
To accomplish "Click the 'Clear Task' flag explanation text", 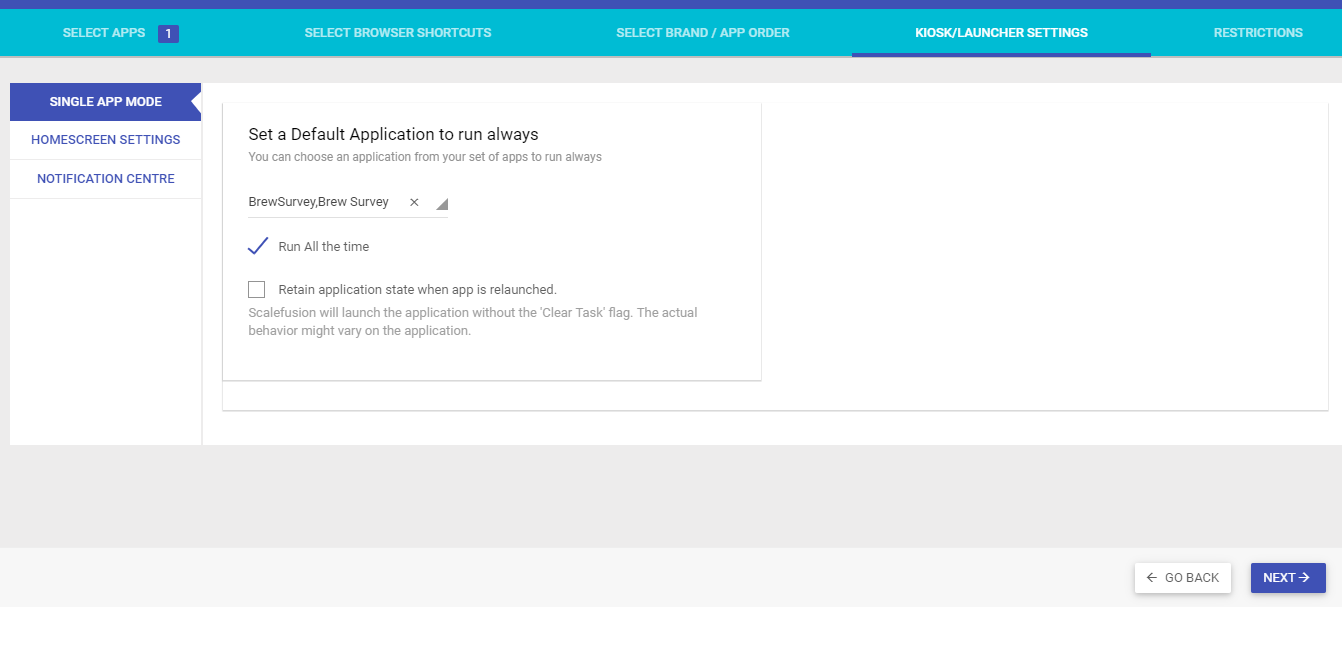I will (473, 322).
